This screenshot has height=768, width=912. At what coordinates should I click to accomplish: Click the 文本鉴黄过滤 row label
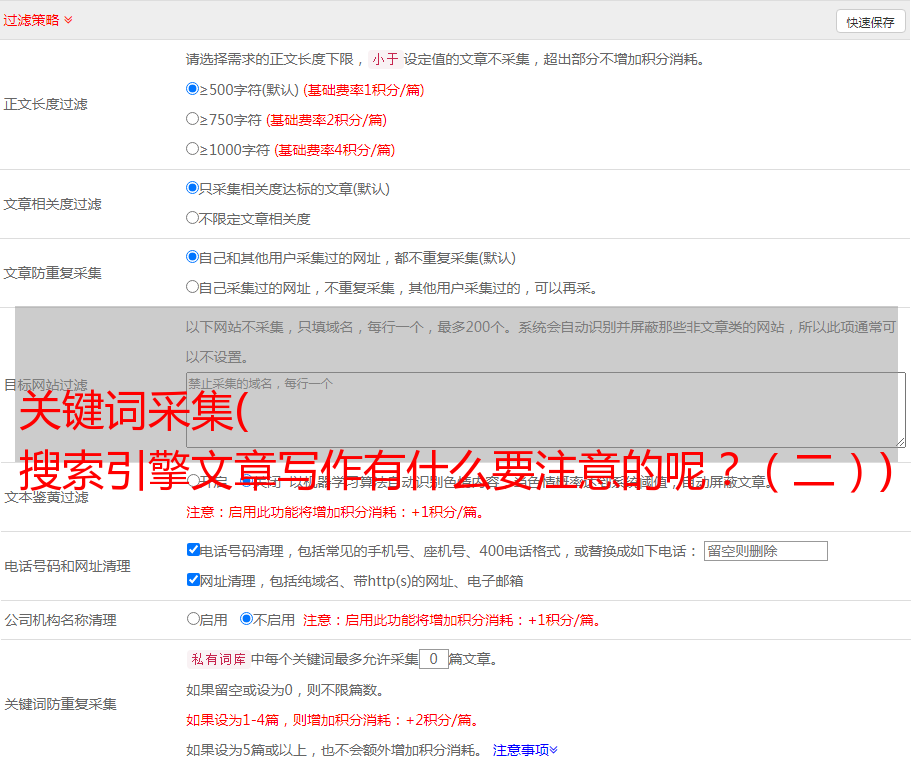point(47,497)
